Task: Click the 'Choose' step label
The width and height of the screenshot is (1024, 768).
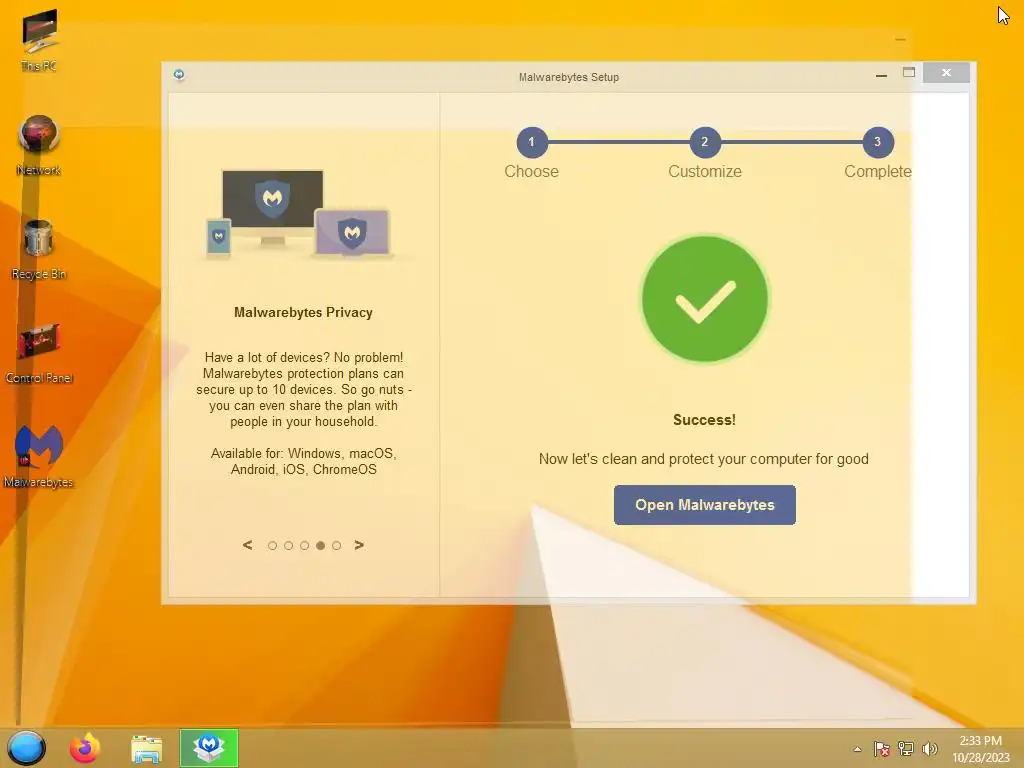Action: click(532, 171)
